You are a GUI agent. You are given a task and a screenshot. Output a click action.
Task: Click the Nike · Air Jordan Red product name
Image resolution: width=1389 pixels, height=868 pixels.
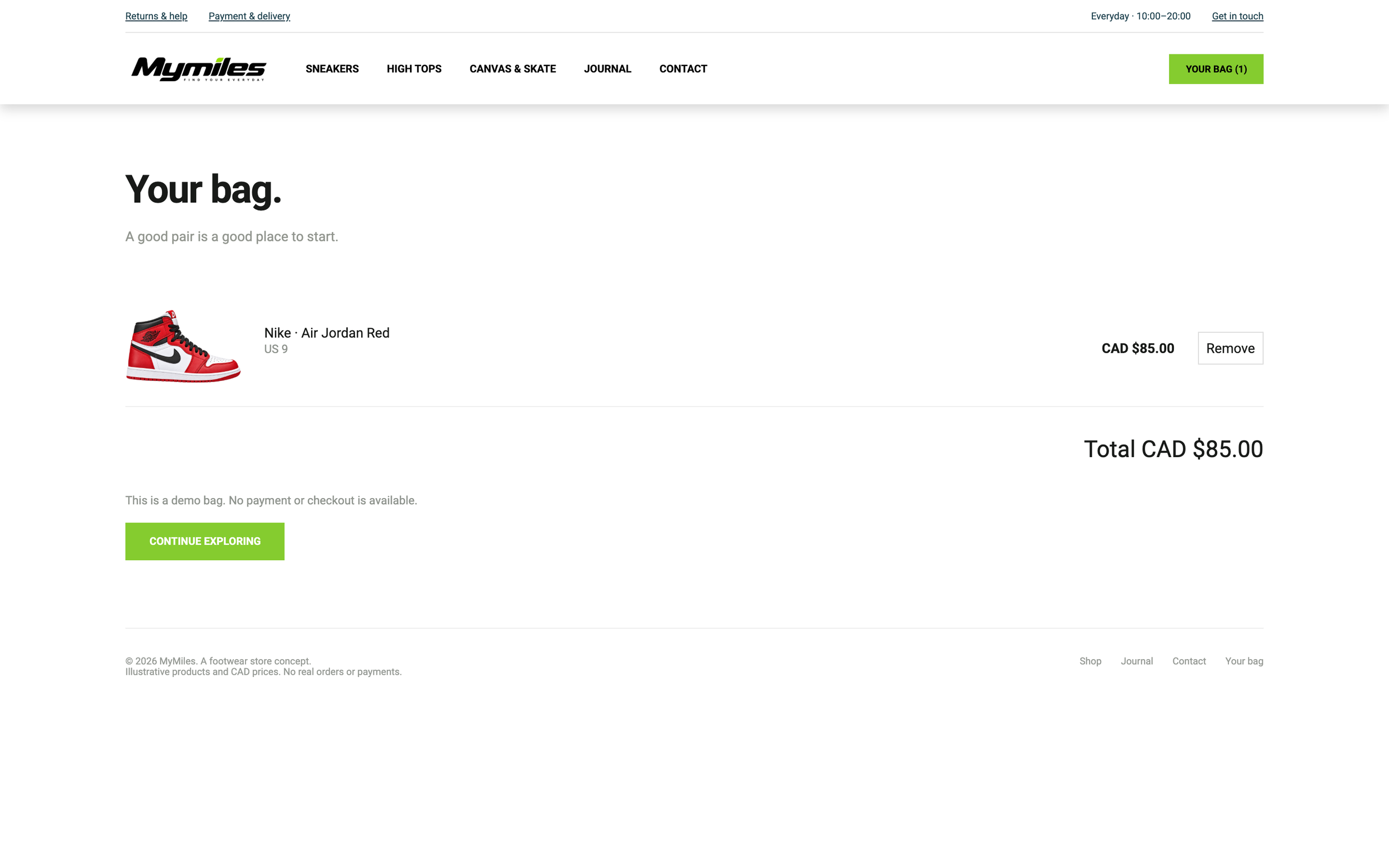327,333
